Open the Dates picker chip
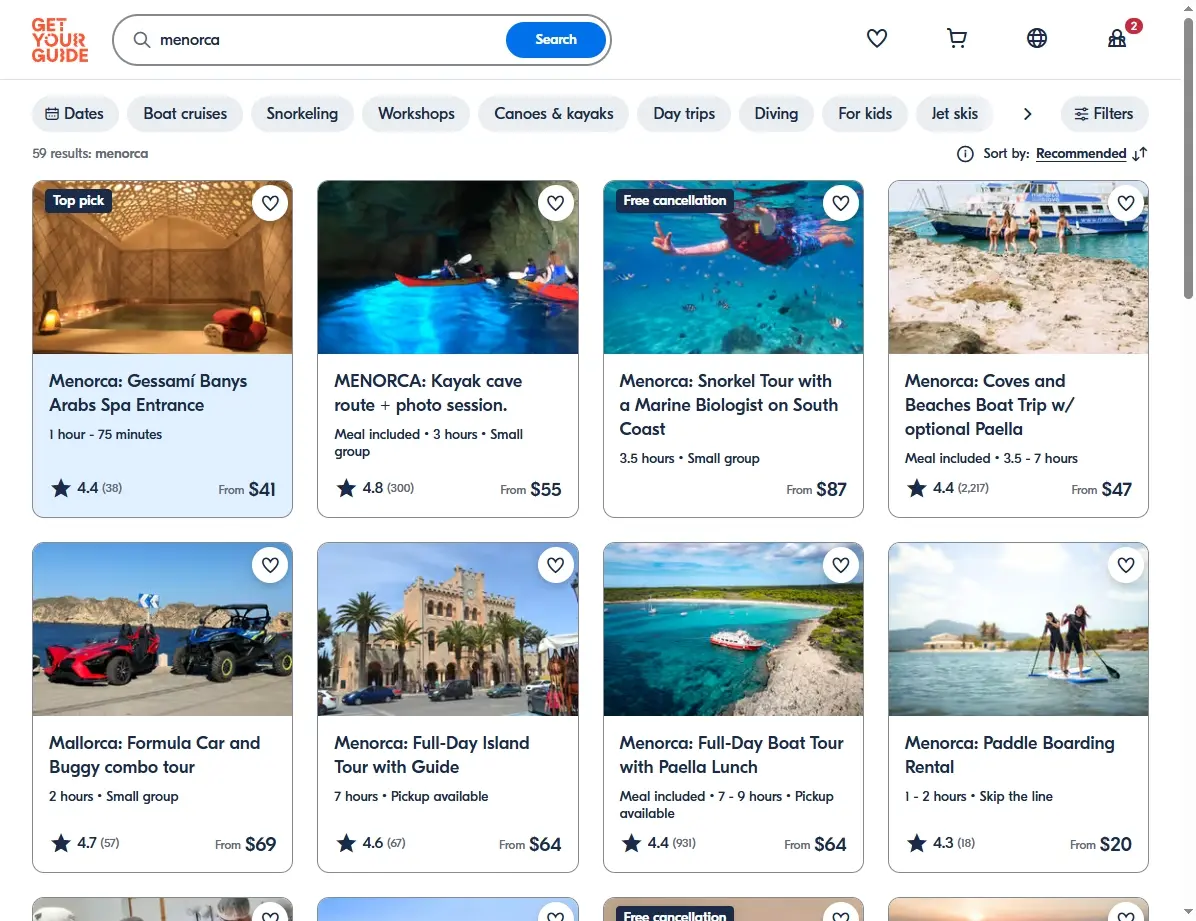 pos(75,114)
